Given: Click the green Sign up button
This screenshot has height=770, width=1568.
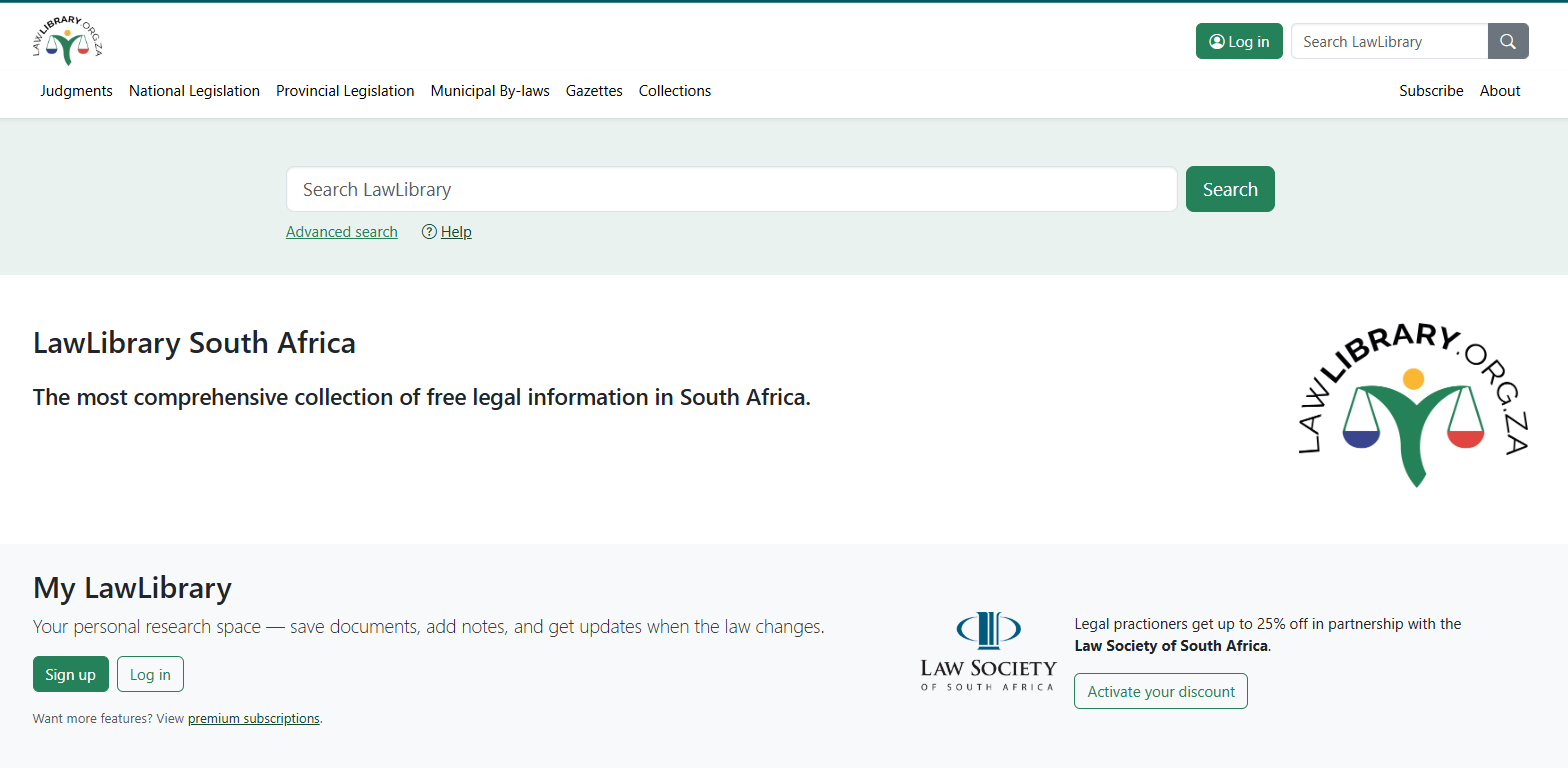Looking at the screenshot, I should (x=71, y=675).
